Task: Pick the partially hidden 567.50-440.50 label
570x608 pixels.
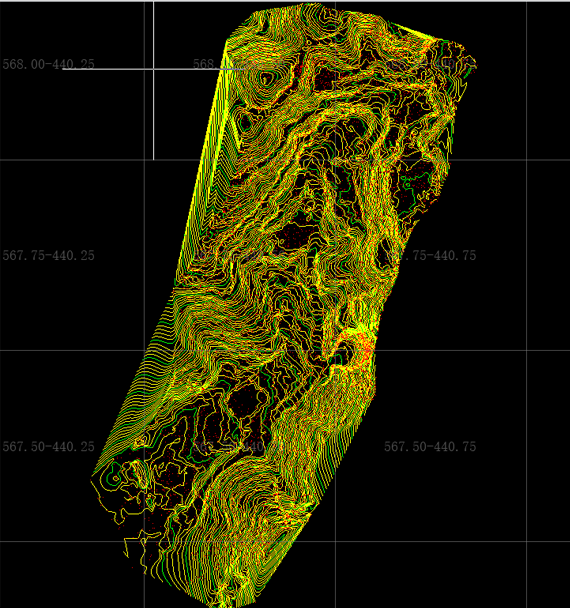Action: (x=239, y=447)
